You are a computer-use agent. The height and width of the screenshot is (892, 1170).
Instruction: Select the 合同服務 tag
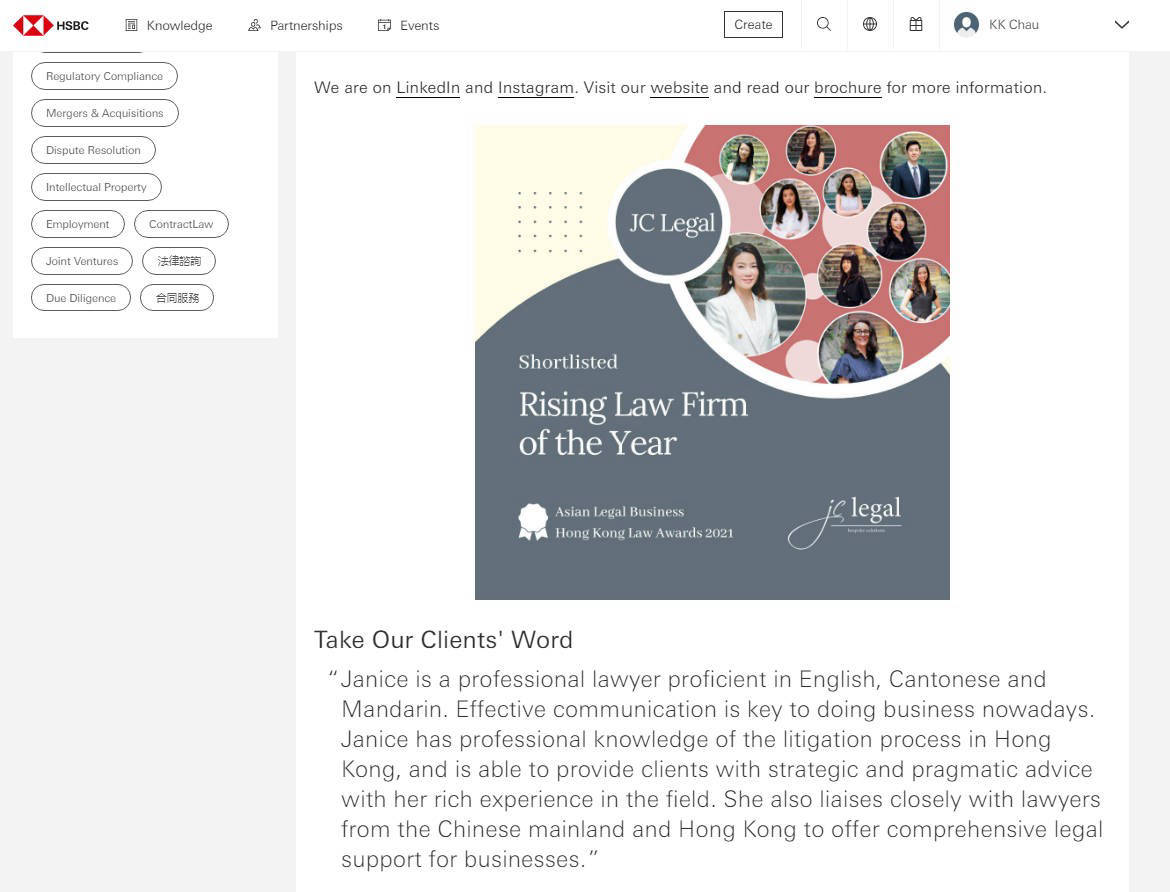[177, 298]
